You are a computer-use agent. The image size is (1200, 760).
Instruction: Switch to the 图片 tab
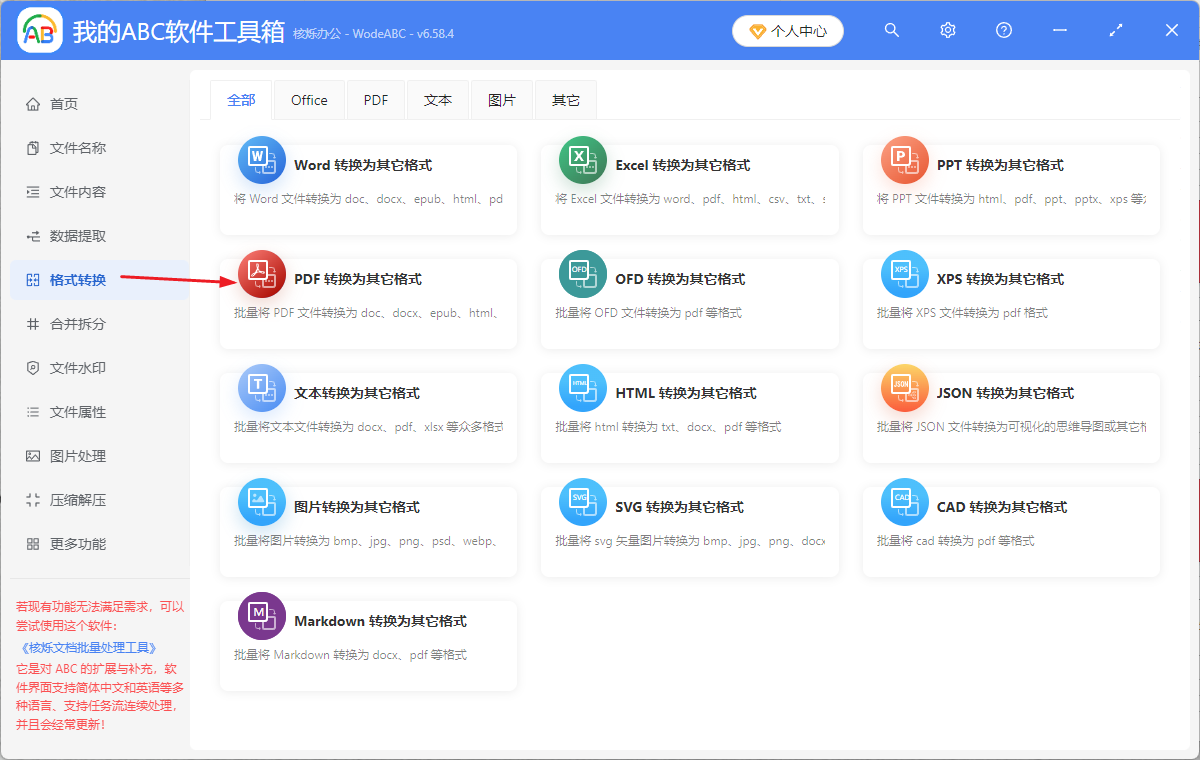coord(502,99)
